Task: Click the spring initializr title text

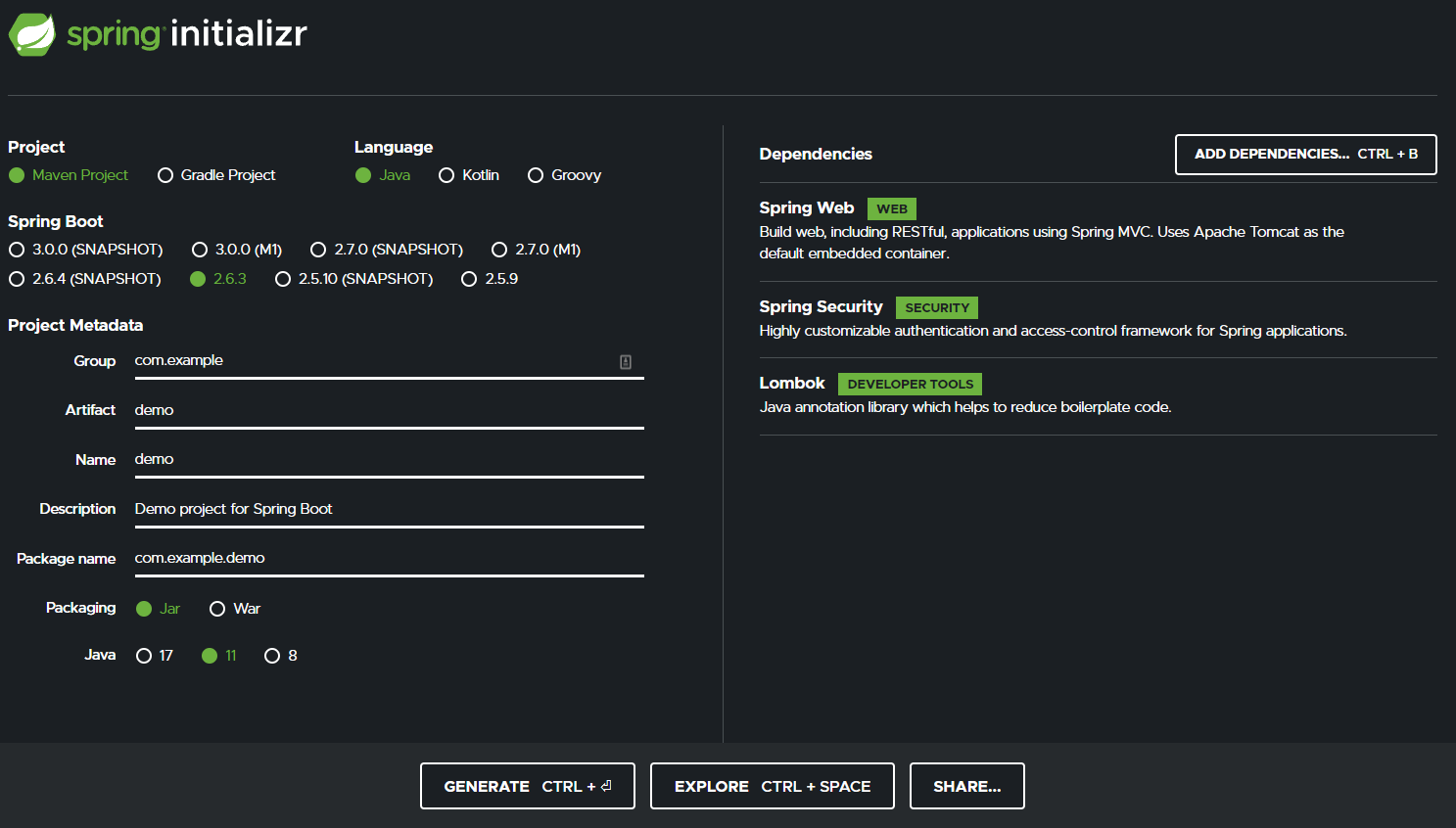Action: (187, 34)
